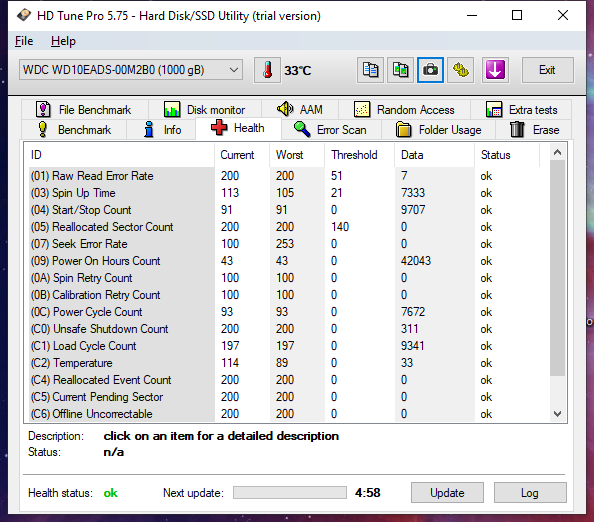Click the SMART list scrollbar thumb

(x=557, y=268)
